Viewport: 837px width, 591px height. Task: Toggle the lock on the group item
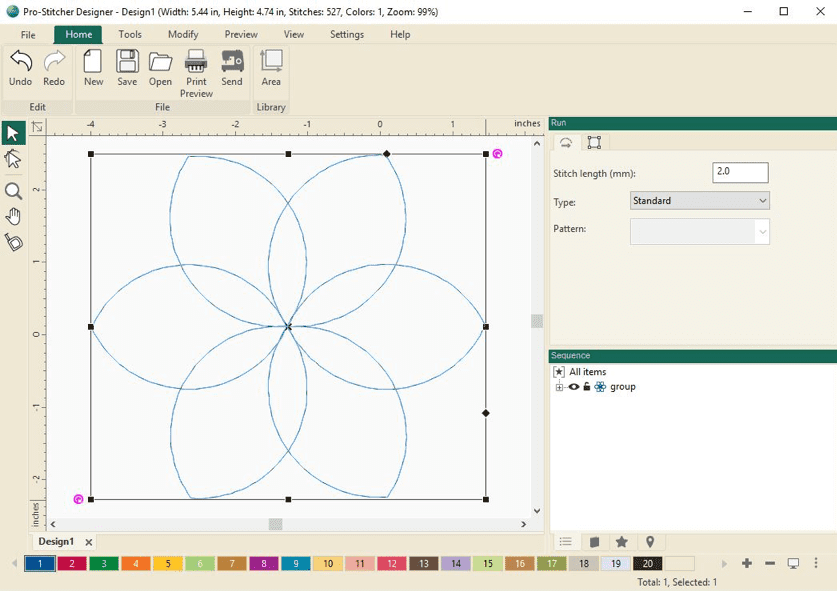pos(587,387)
